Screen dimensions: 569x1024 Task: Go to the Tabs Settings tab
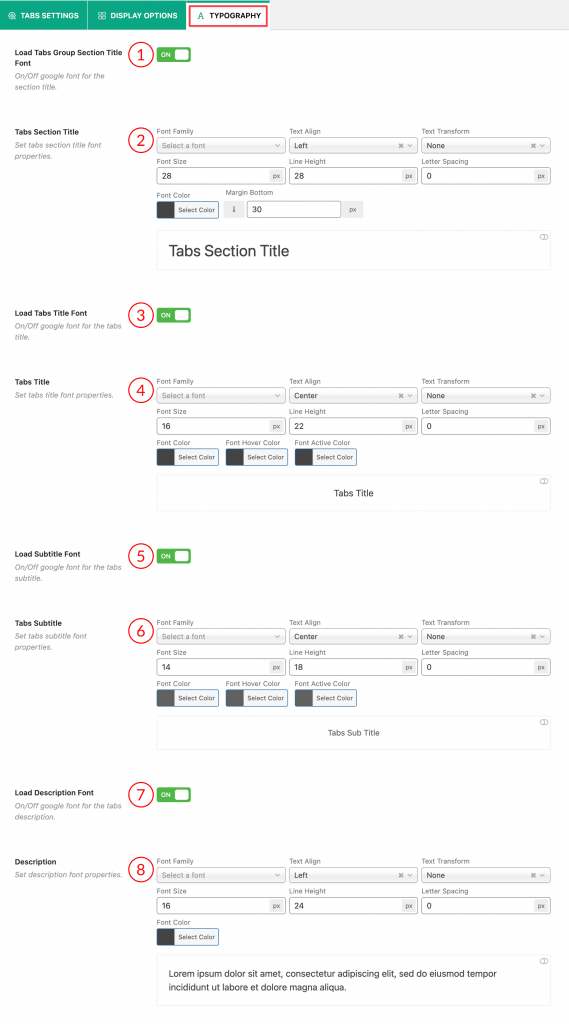click(44, 16)
